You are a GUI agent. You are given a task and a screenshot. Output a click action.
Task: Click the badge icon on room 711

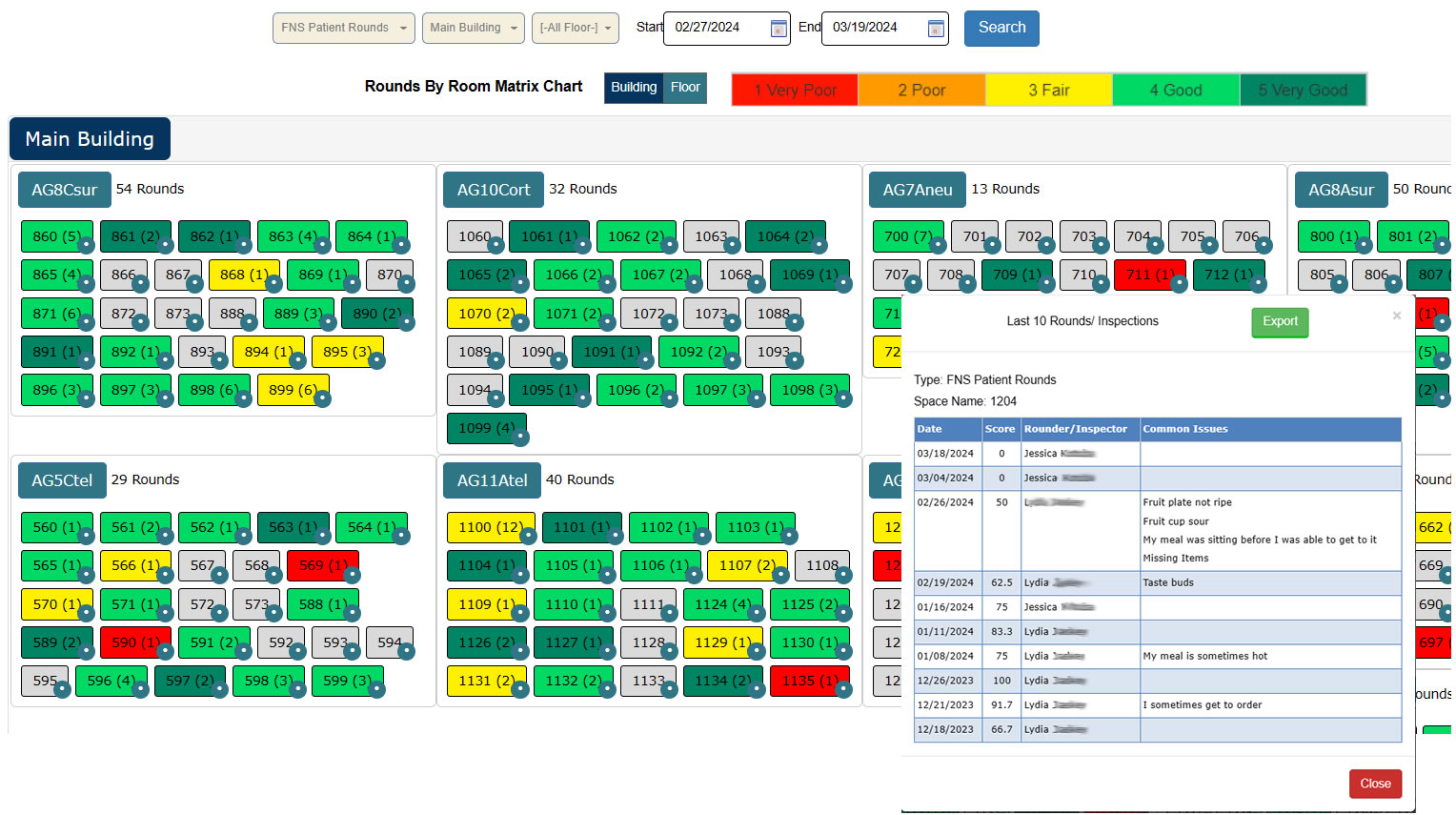coord(1179,283)
